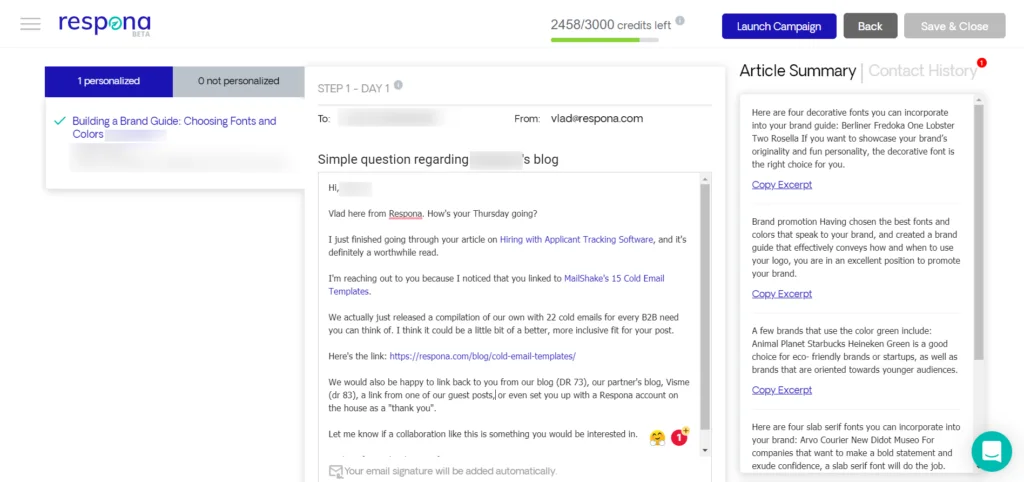Go back with the Back button
Viewport: 1024px width, 482px height.
[870, 26]
